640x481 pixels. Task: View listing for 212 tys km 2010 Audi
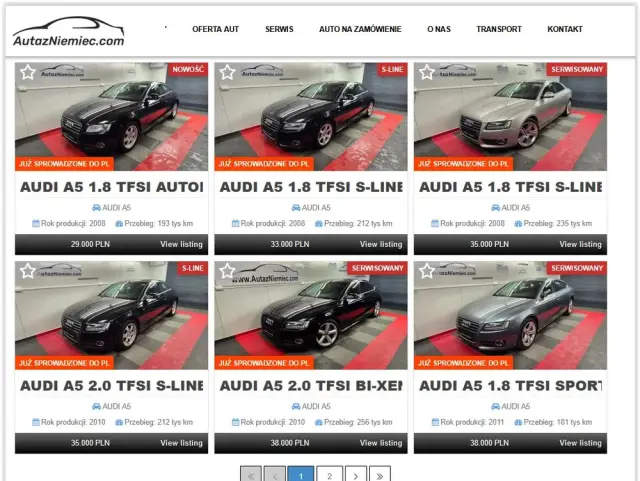[181, 443]
